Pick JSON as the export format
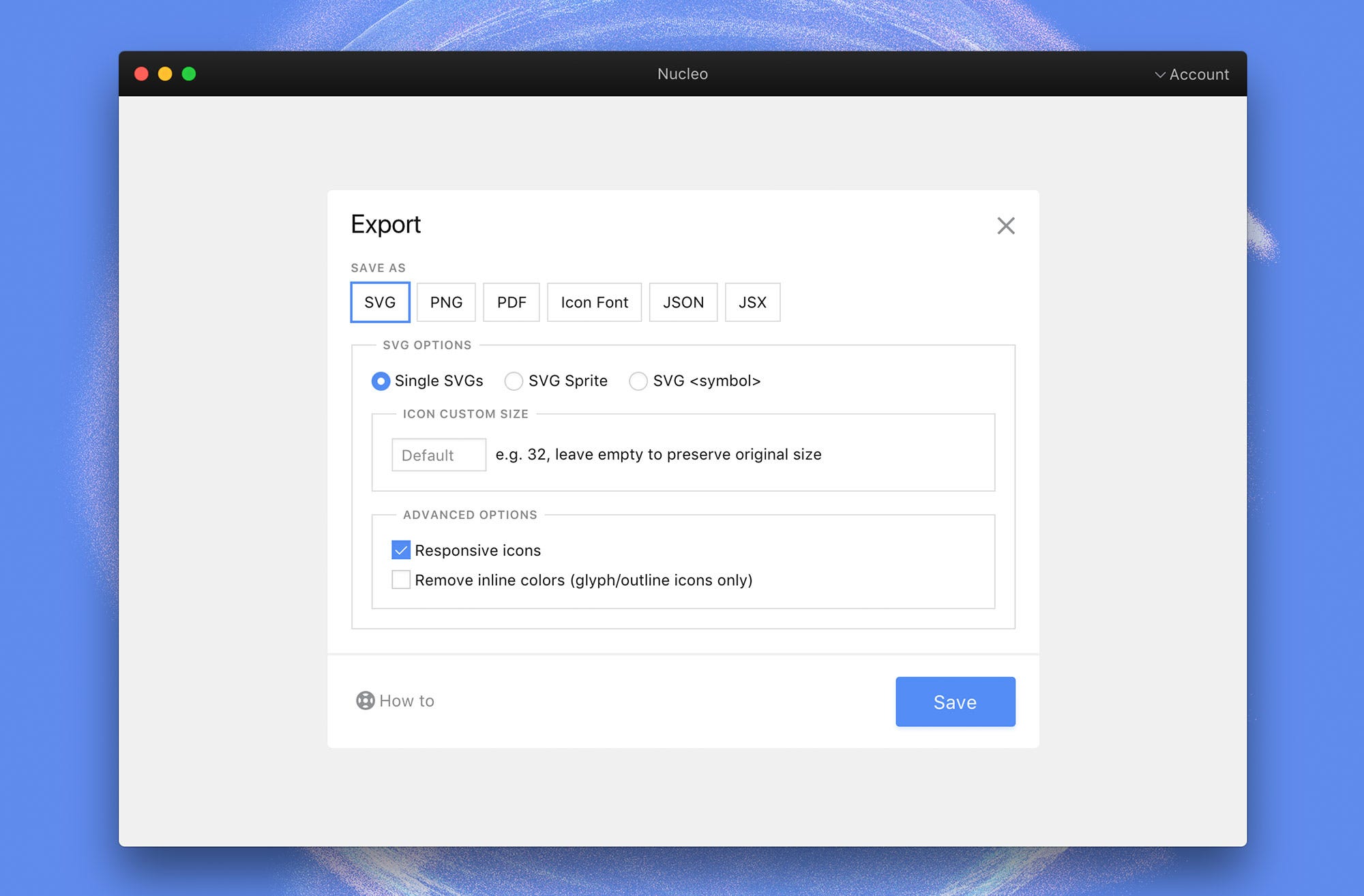 click(x=683, y=302)
